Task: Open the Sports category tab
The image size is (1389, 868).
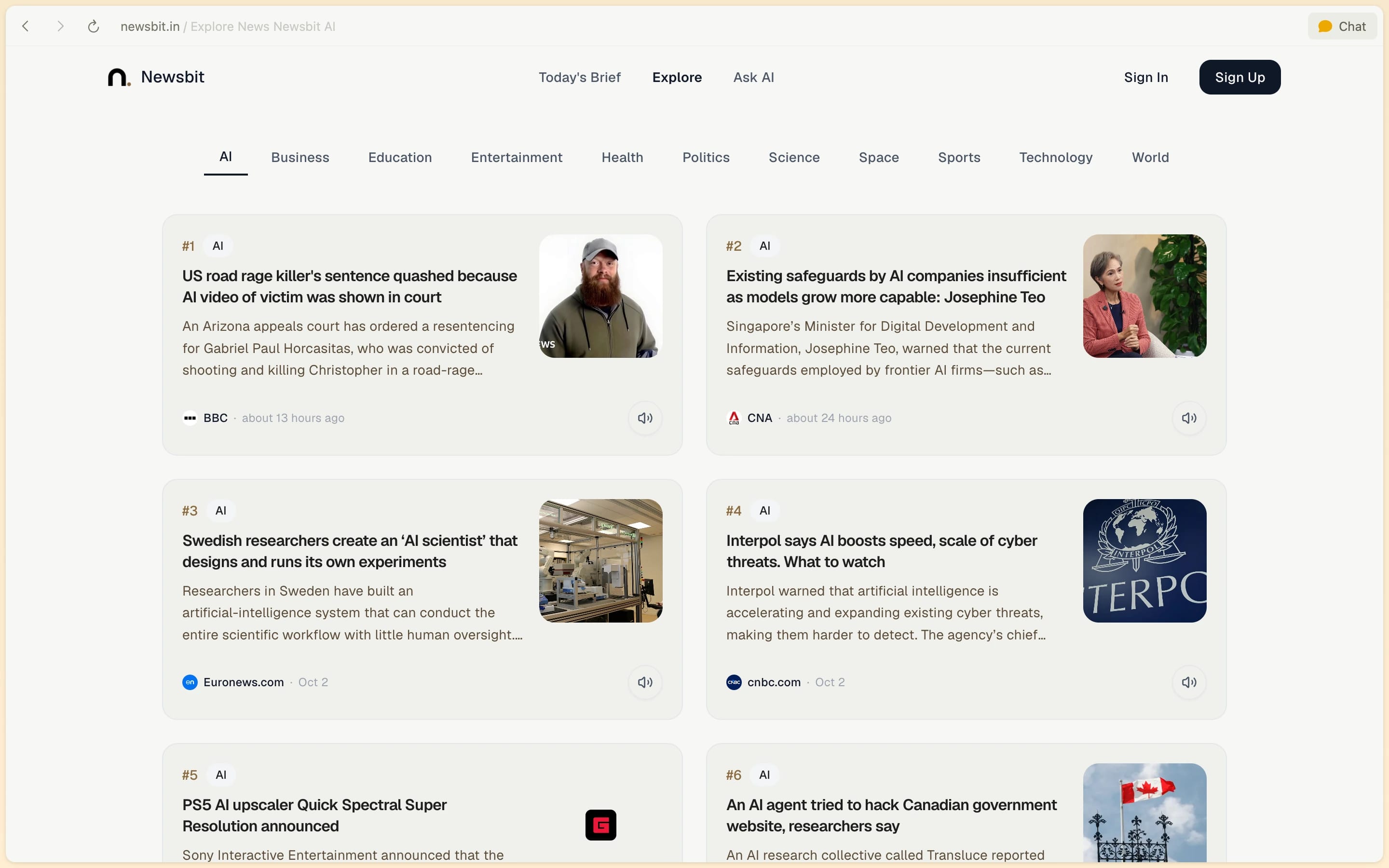Action: (x=959, y=157)
